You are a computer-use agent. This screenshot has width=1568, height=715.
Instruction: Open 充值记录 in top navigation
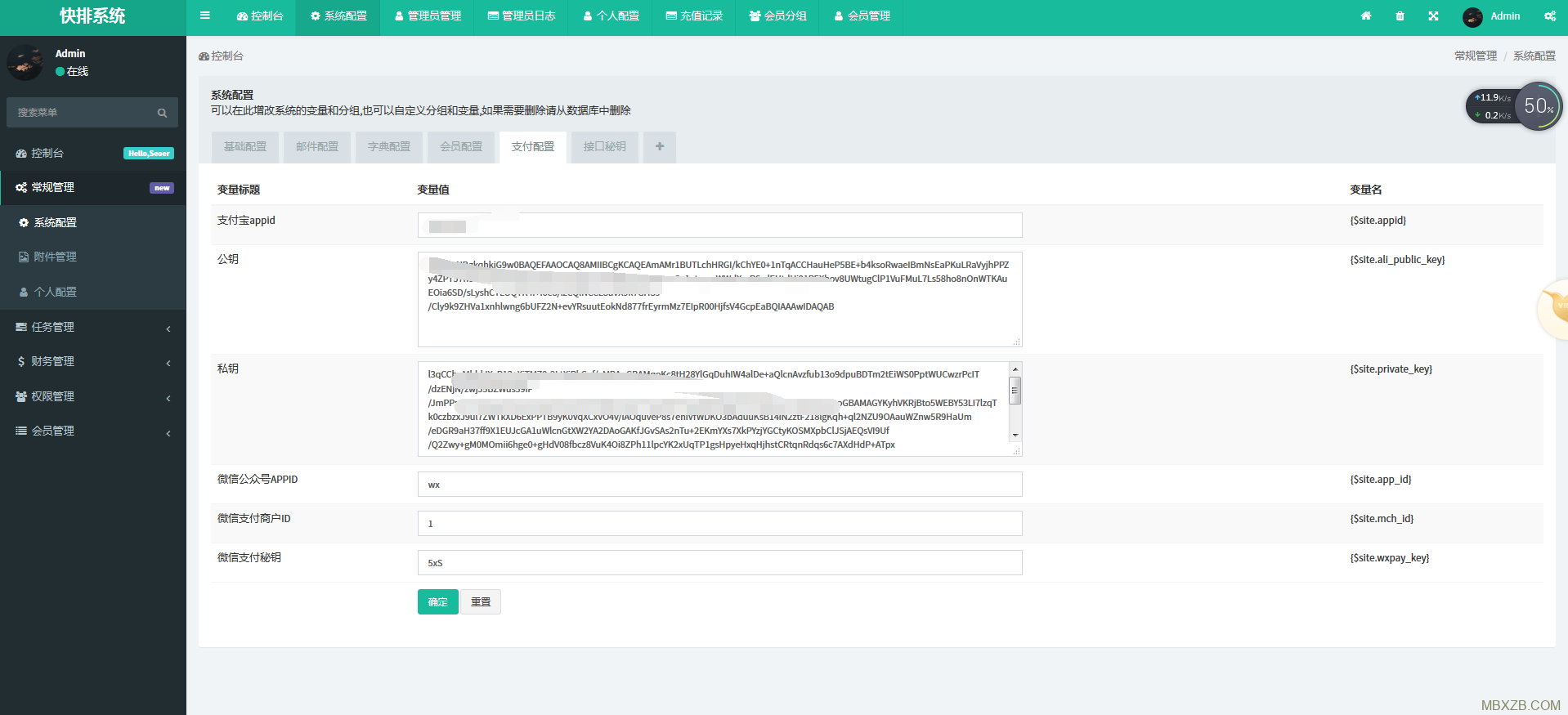[x=694, y=16]
